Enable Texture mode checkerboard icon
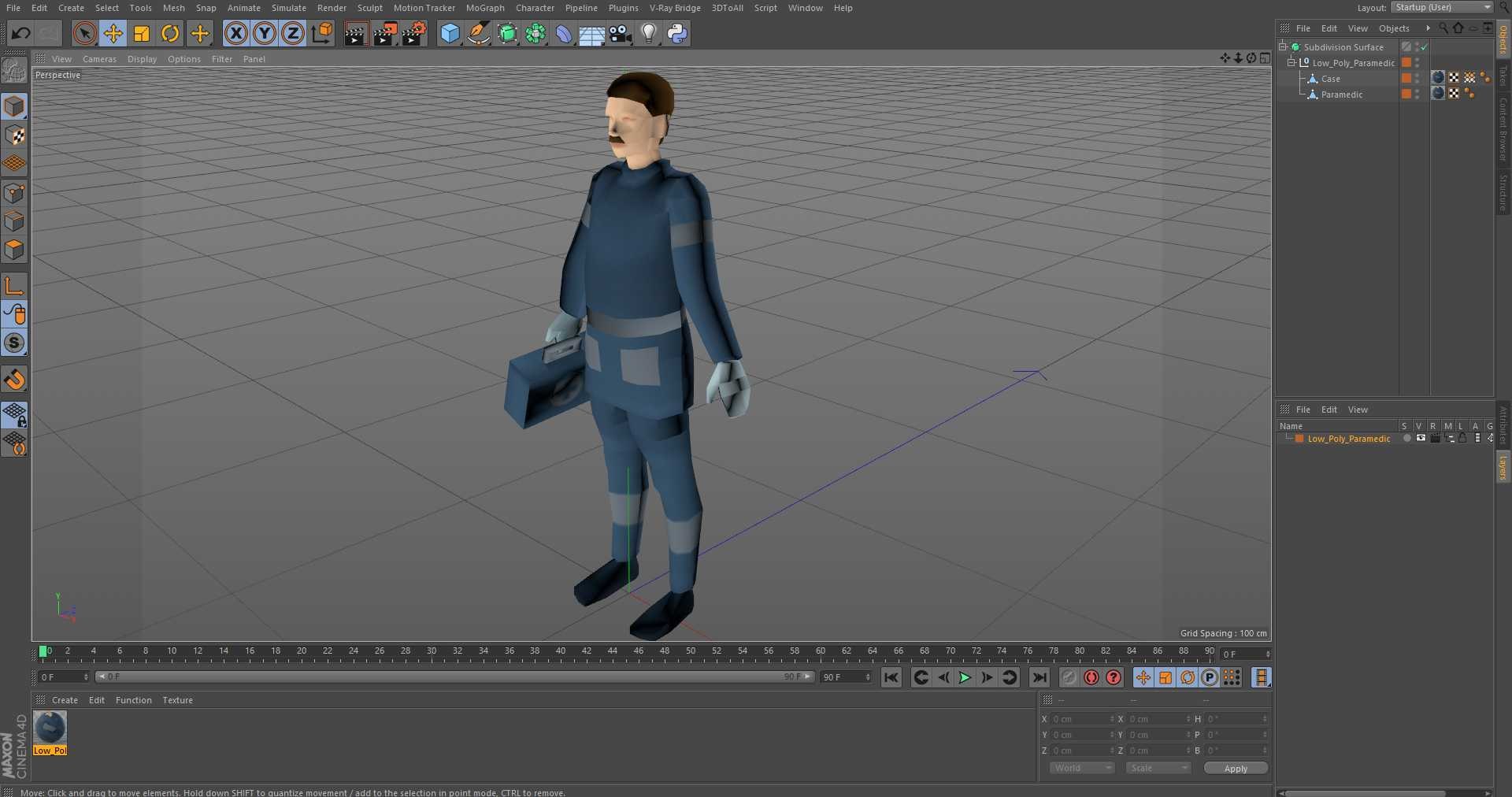Viewport: 1512px width, 797px height. click(x=14, y=135)
